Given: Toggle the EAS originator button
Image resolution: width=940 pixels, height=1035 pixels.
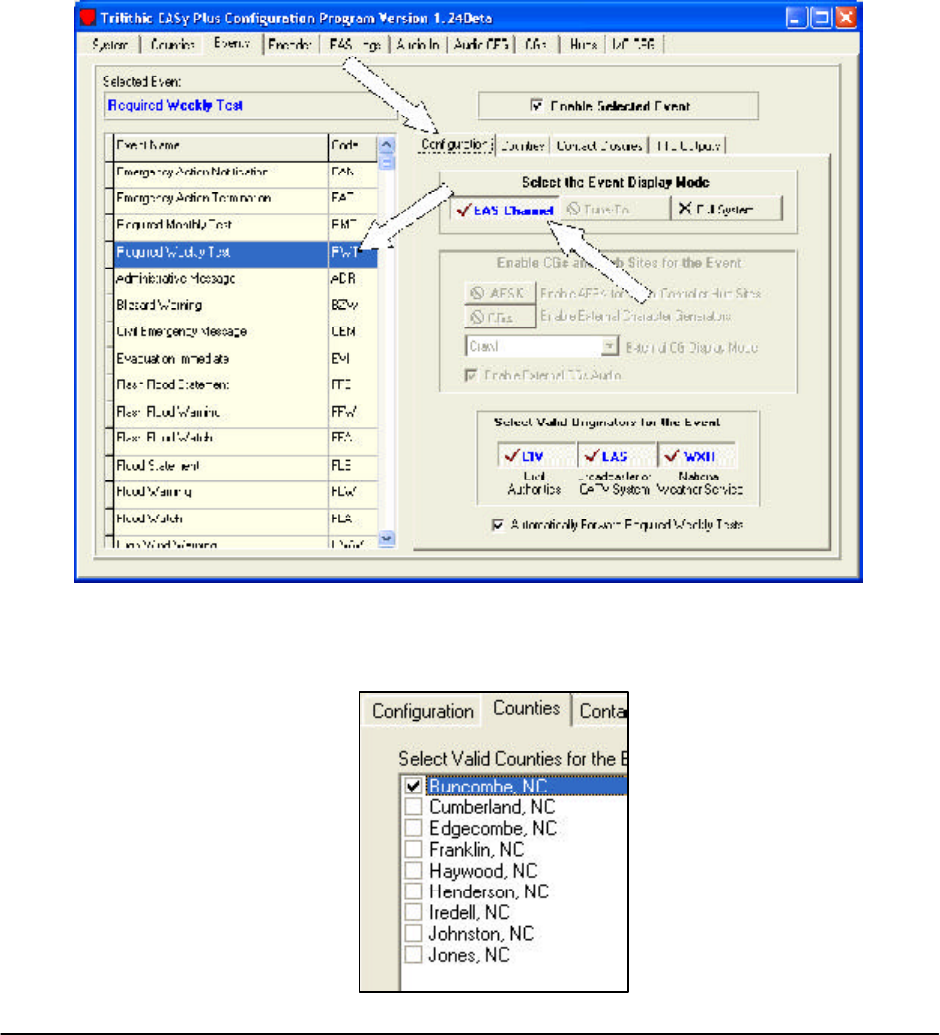Looking at the screenshot, I should 617,455.
